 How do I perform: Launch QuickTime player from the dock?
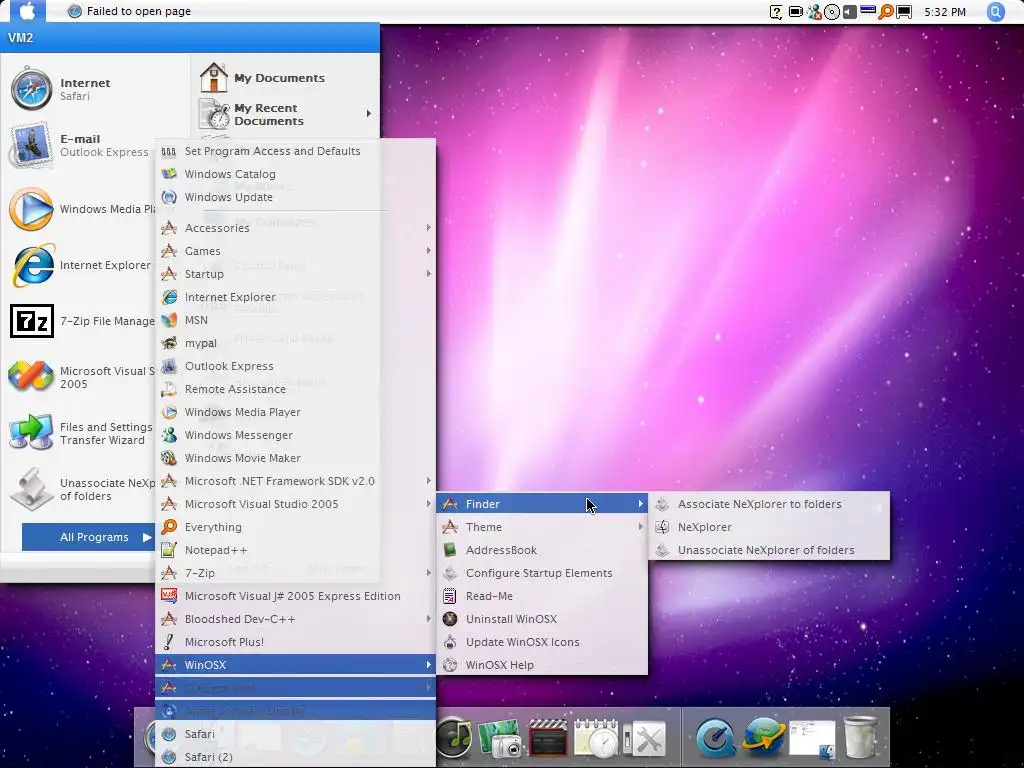(x=716, y=738)
